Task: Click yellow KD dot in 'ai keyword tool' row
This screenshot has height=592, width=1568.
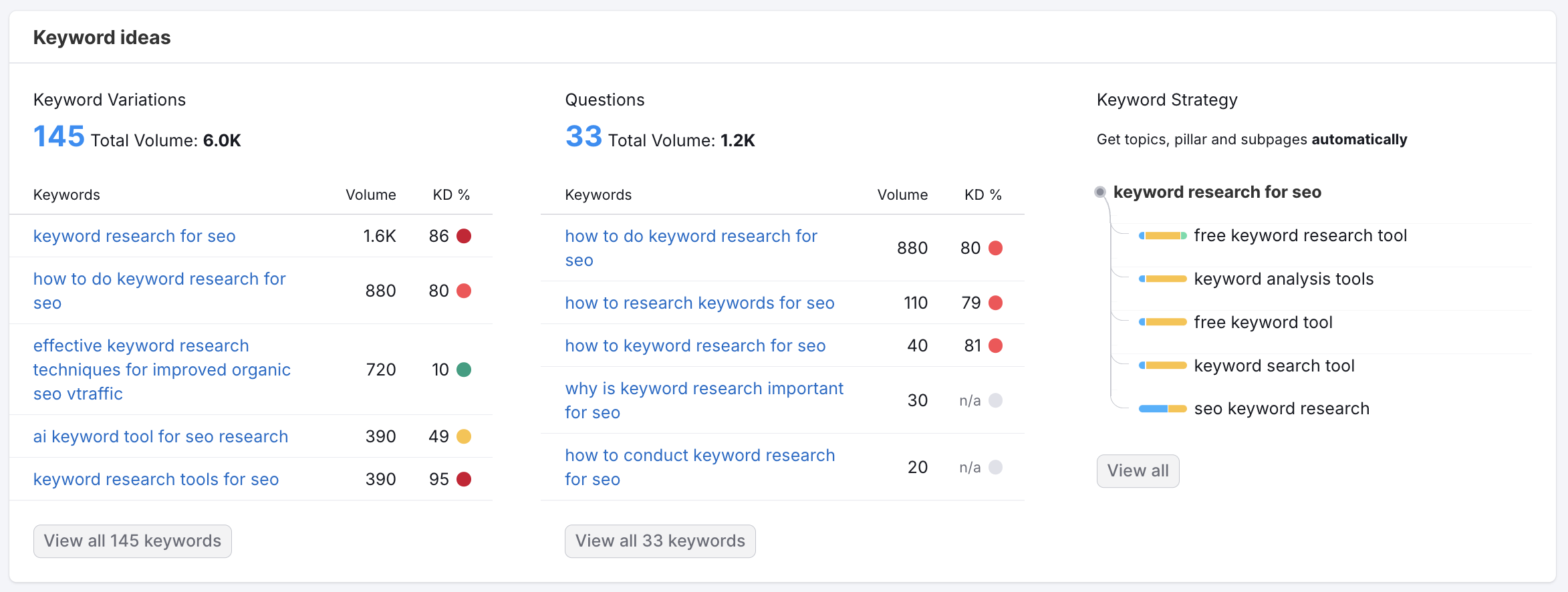Action: 464,436
